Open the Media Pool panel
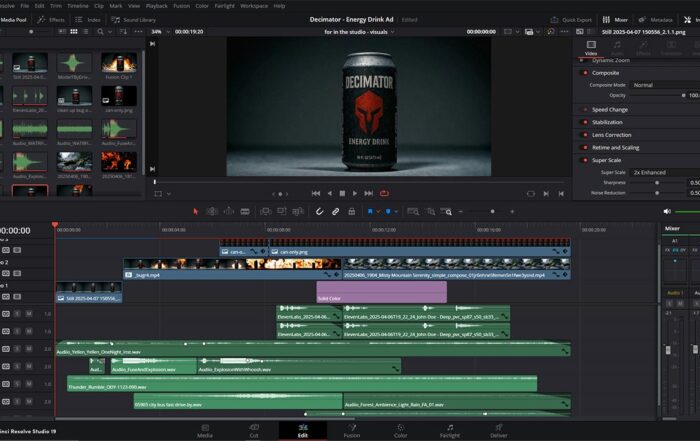The height and width of the screenshot is (441, 700). [13, 20]
